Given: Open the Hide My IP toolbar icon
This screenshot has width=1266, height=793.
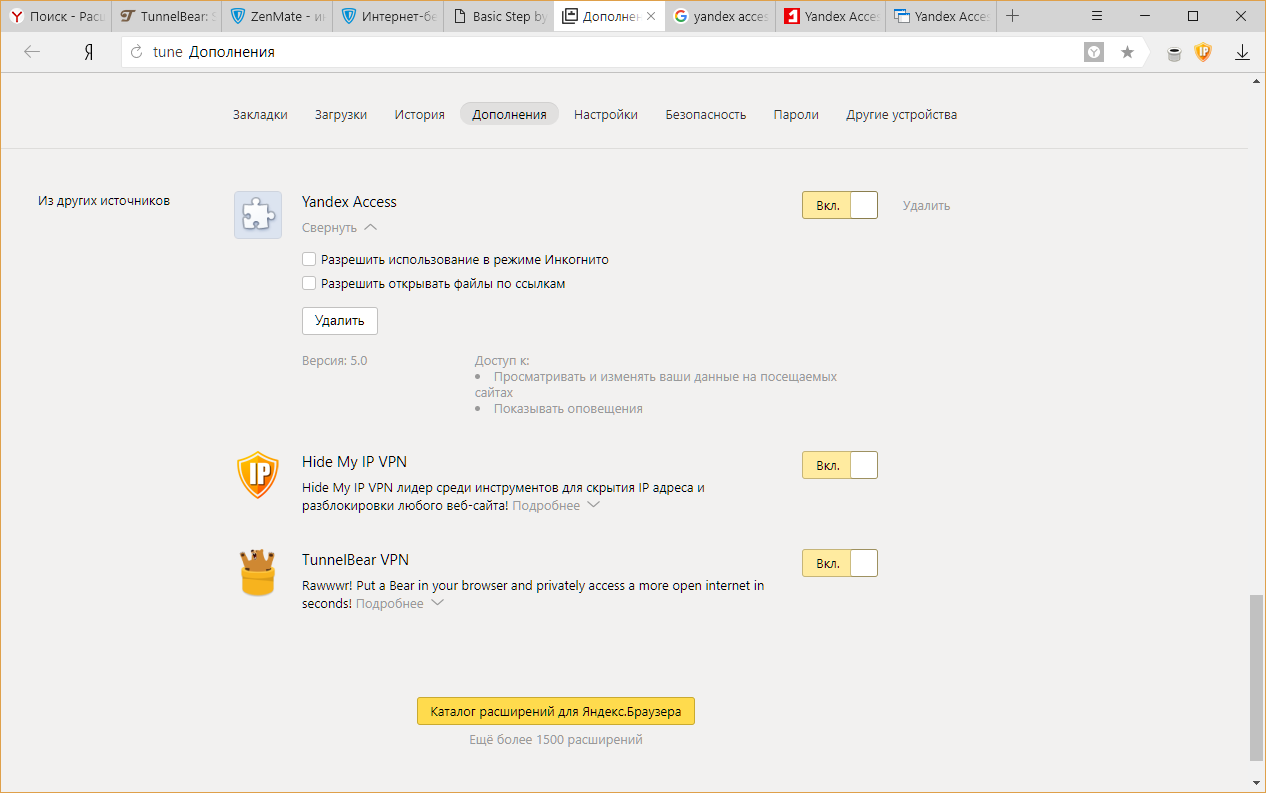Looking at the screenshot, I should pyautogui.click(x=1203, y=52).
